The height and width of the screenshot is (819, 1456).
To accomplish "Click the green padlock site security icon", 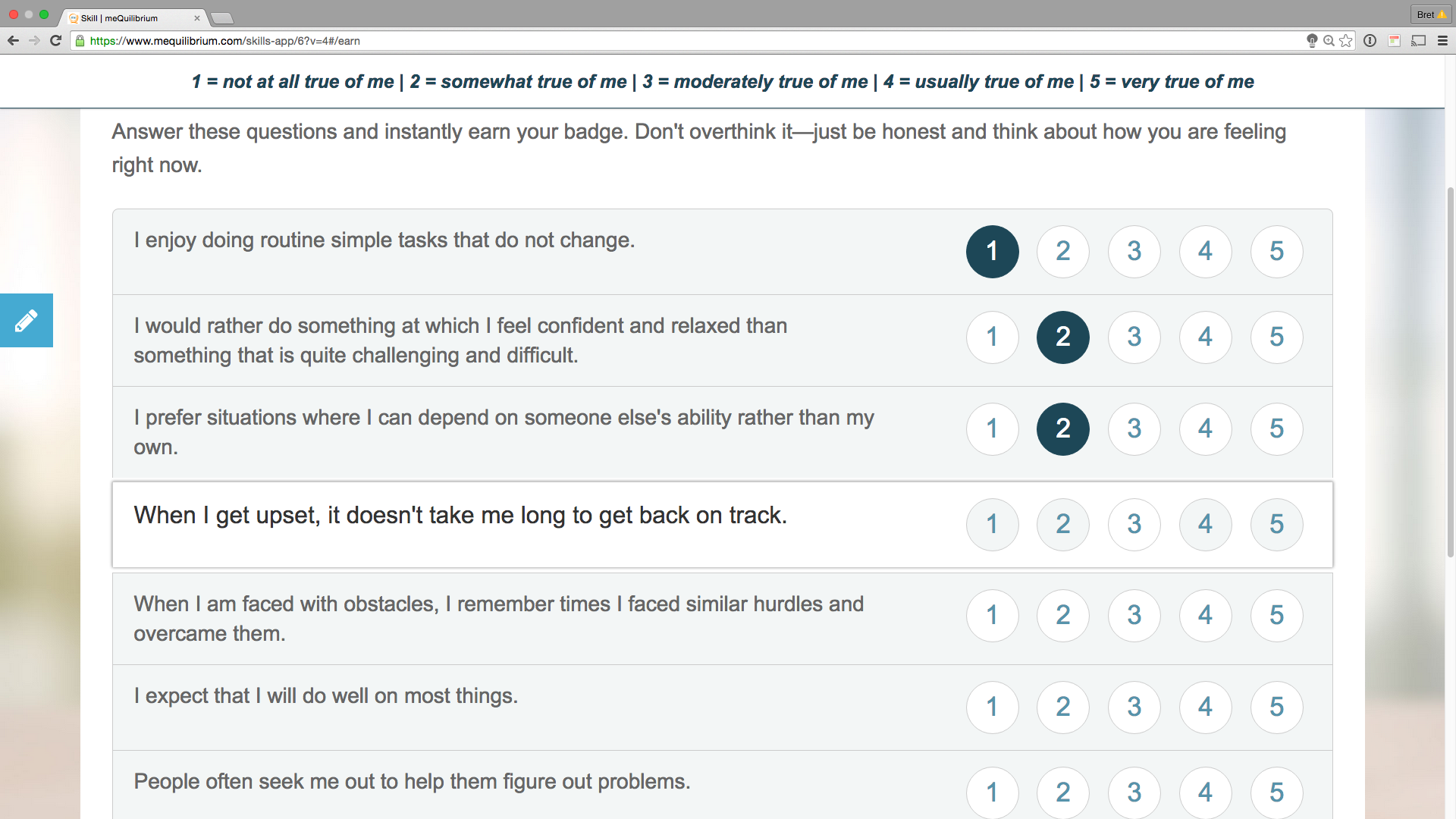I will [80, 41].
